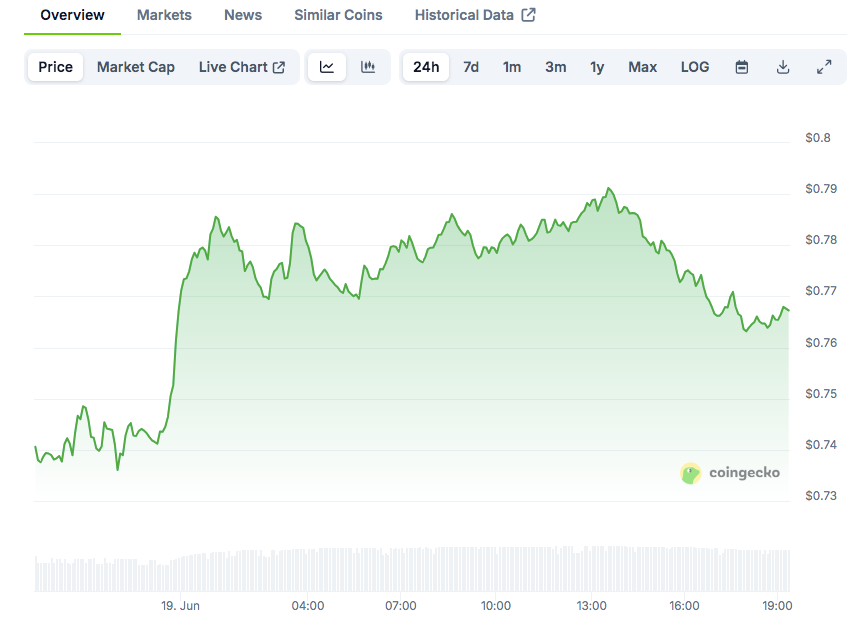Select the Market Cap chart mode
This screenshot has height=625, width=860.
coord(135,67)
